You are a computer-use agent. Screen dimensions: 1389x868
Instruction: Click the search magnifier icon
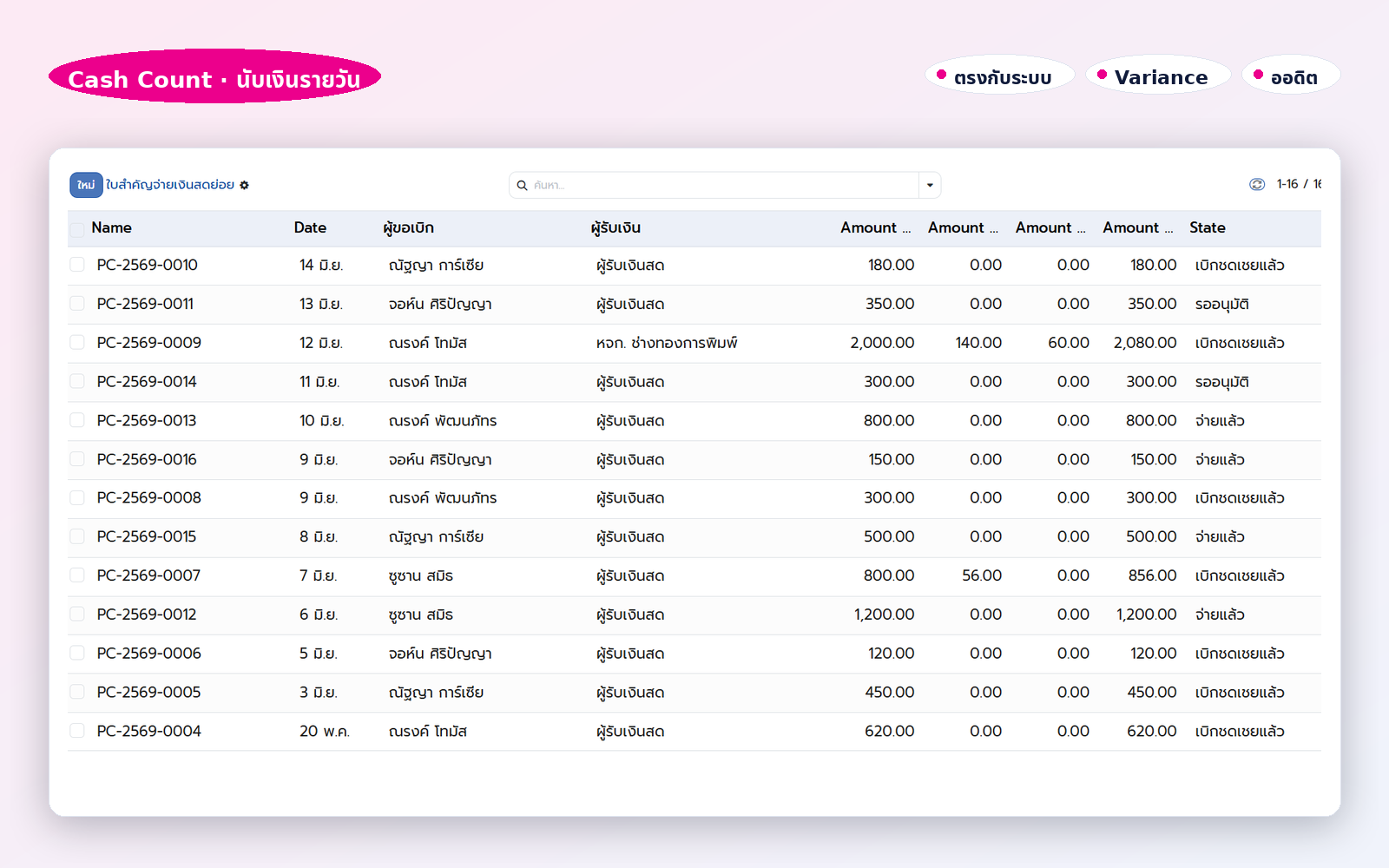pyautogui.click(x=522, y=185)
